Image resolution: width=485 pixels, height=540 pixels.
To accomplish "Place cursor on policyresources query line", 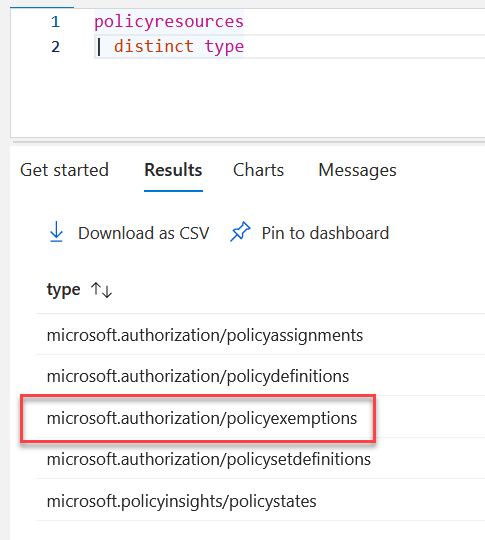I will pyautogui.click(x=169, y=22).
